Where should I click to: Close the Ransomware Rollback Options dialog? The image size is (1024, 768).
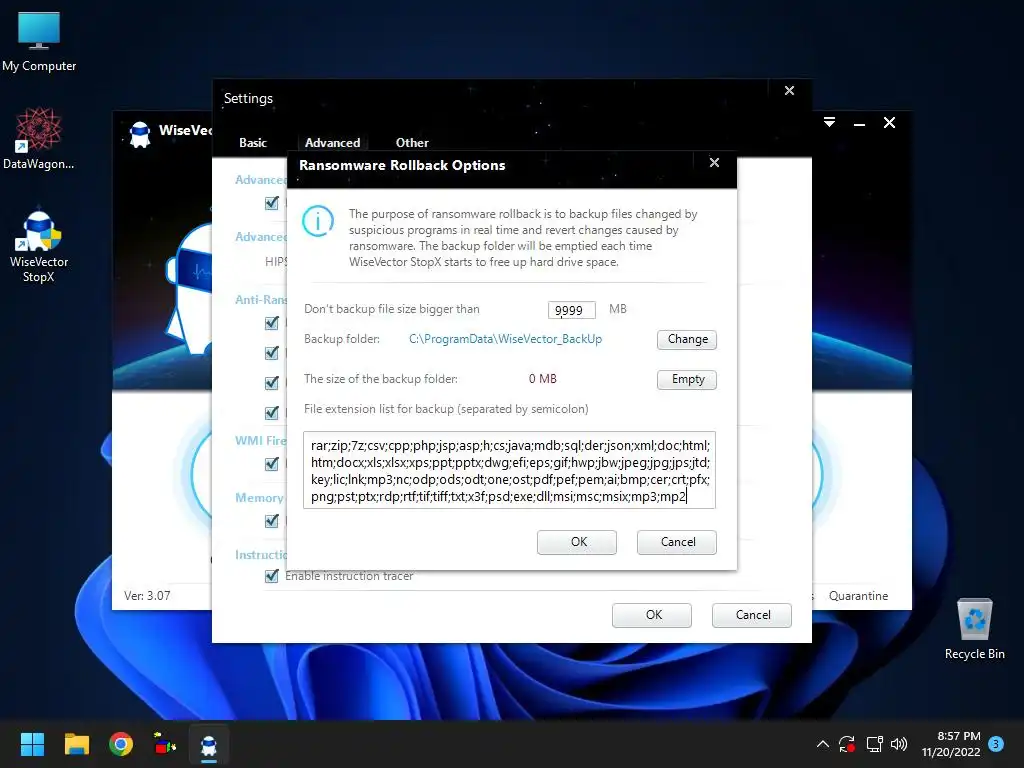(x=714, y=163)
